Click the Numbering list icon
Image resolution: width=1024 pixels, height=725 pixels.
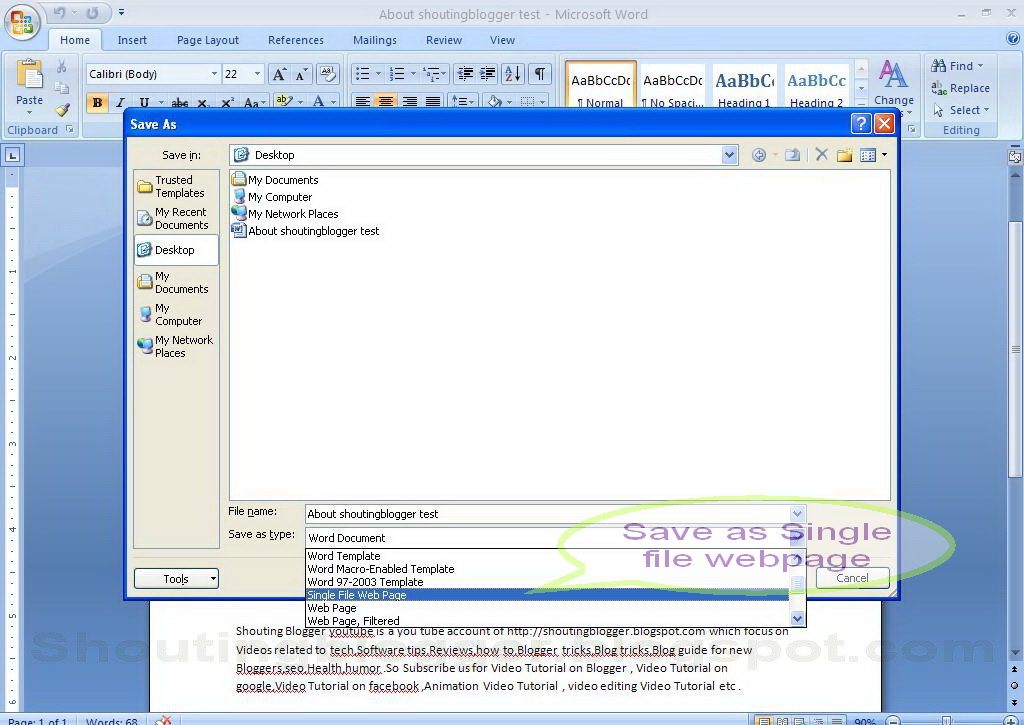(397, 74)
